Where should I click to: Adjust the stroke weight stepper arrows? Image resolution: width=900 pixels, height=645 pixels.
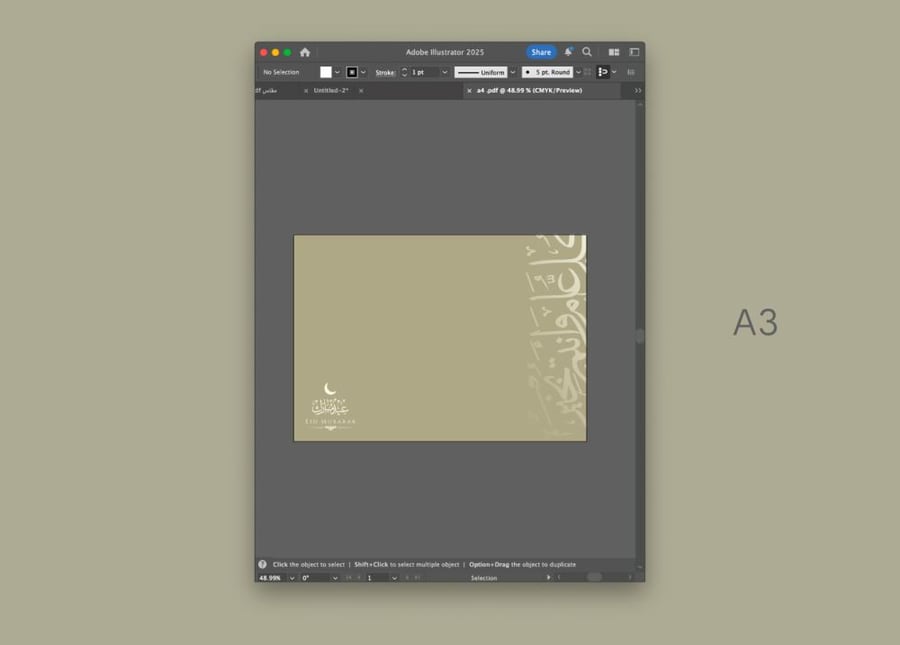(x=404, y=72)
